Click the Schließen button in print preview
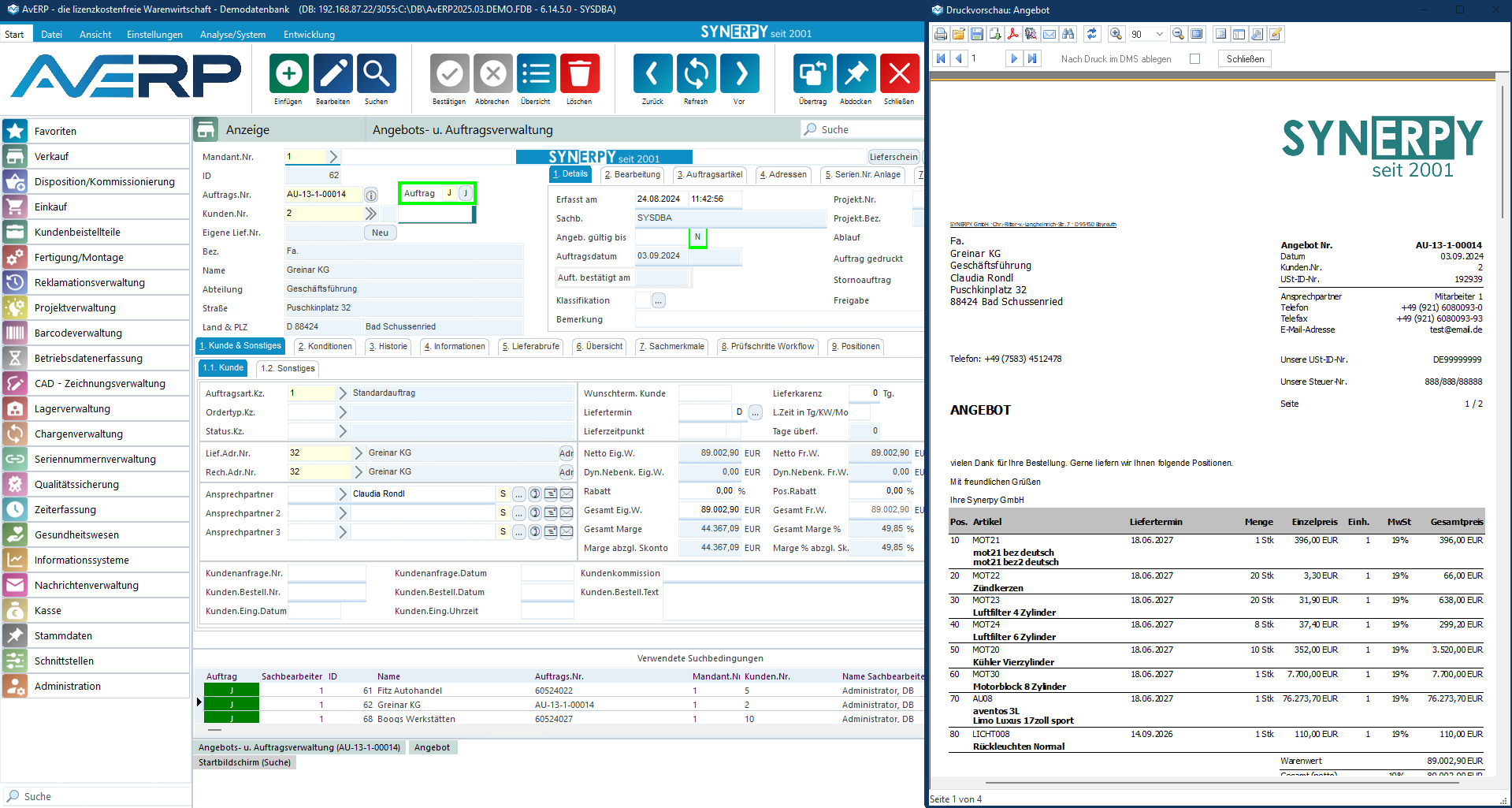Viewport: 1512px width, 808px height. [x=1245, y=59]
